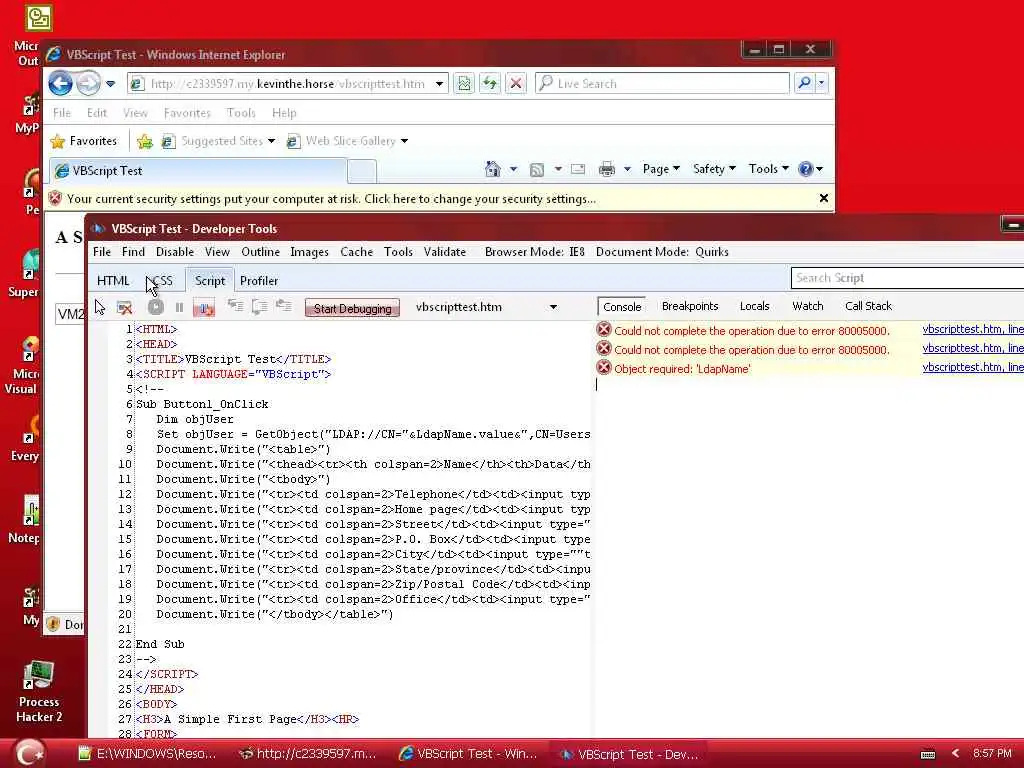1024x768 pixels.
Task: Click first console error icon
Action: (x=604, y=330)
